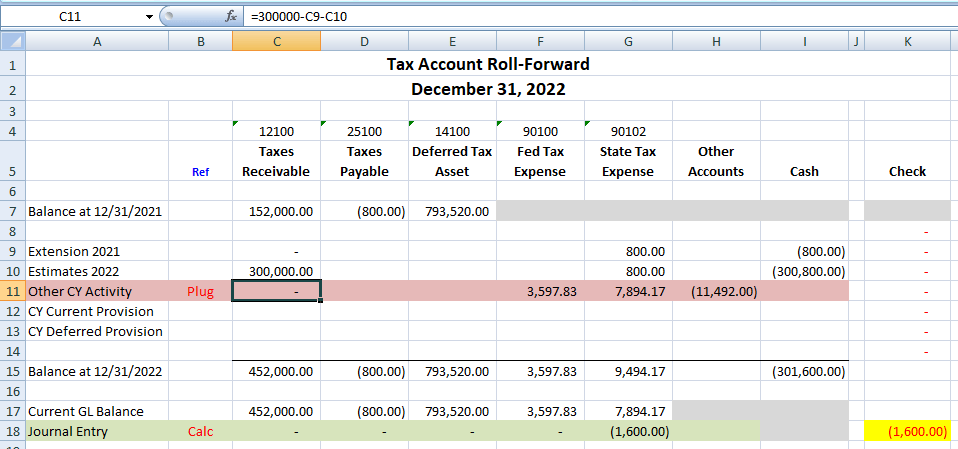Click the red Plug cell in row 11
This screenshot has height=449, width=958.
(200, 291)
